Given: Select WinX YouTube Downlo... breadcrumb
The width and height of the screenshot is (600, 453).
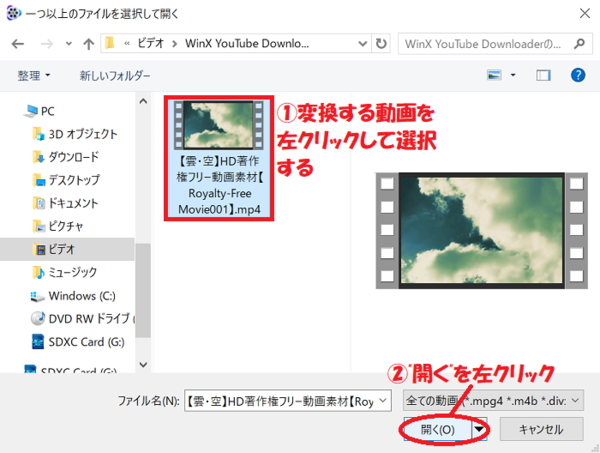Looking at the screenshot, I should point(247,43).
